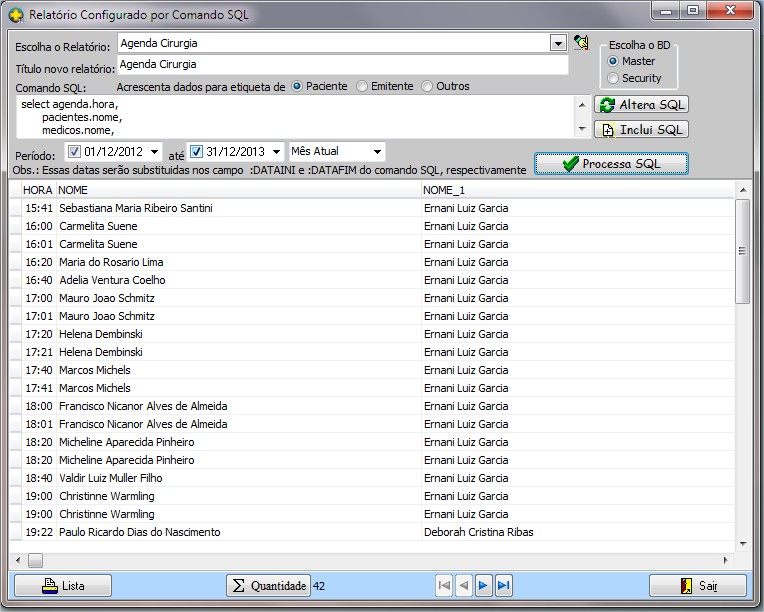Click the Quantidade sum button
Viewport: 764px width, 612px height.
[268, 585]
